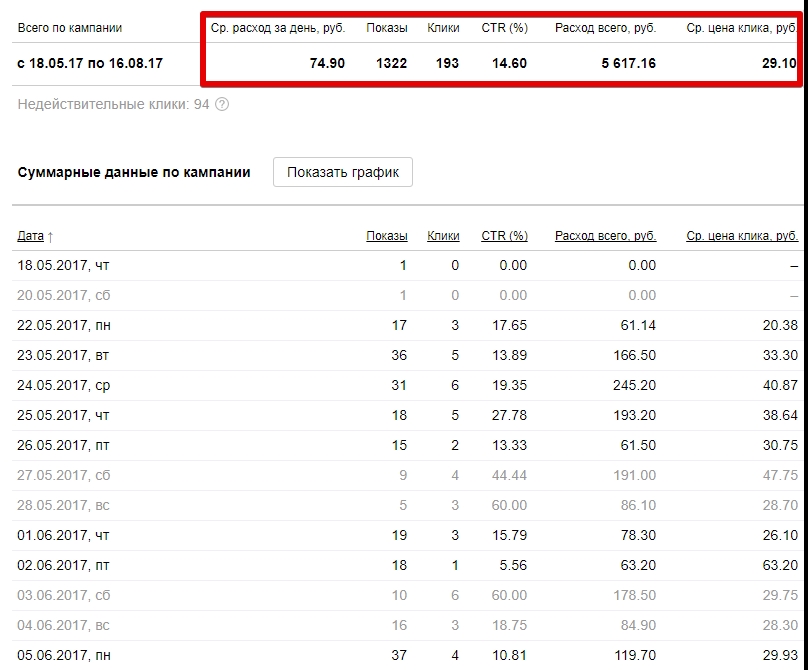Select the Всего по кампании label
Screen dimensions: 808x670
coord(70,28)
